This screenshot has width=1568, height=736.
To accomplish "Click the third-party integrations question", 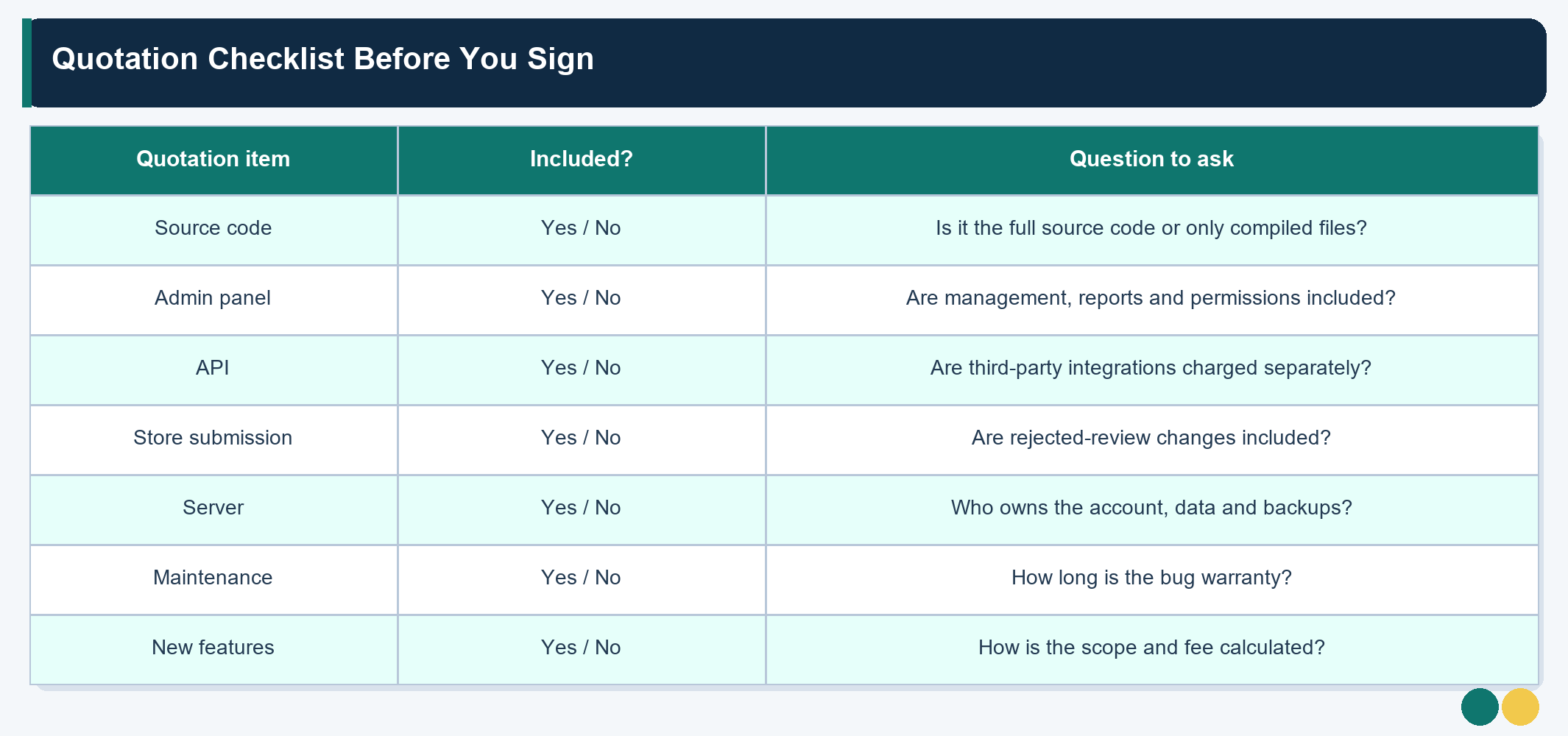I will pyautogui.click(x=1151, y=368).
